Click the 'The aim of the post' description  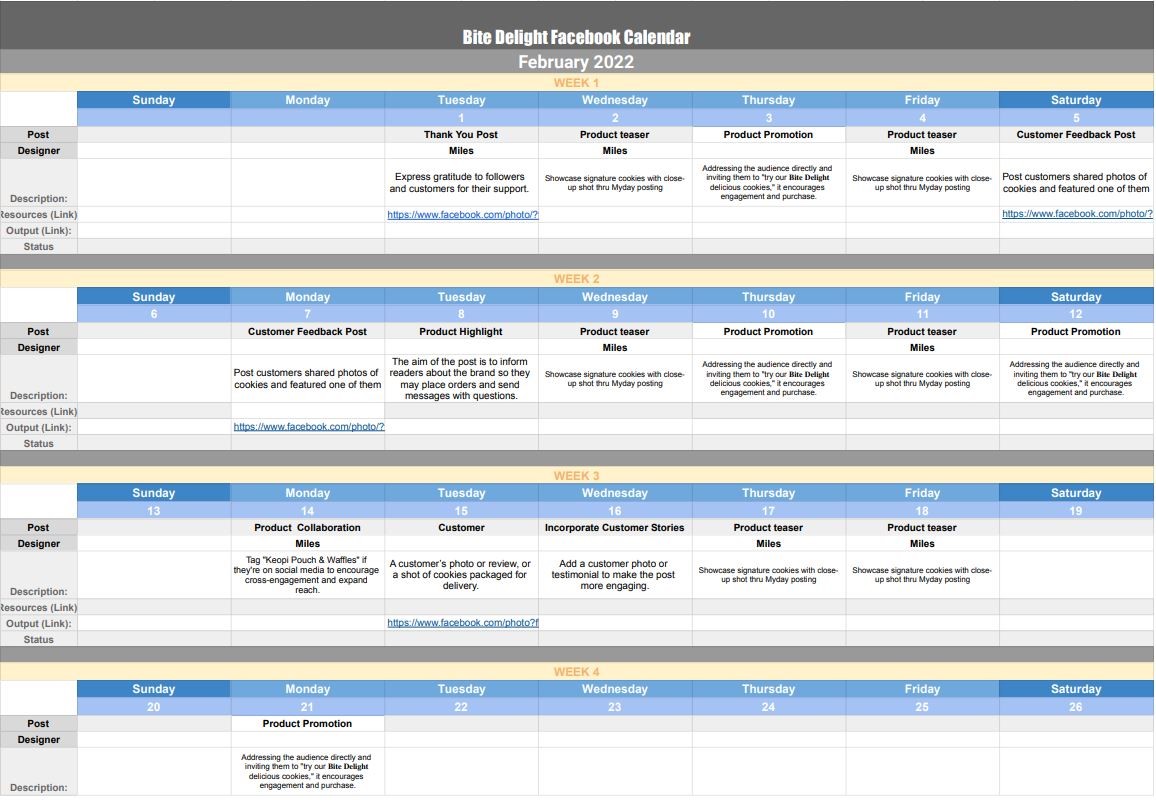click(x=460, y=378)
